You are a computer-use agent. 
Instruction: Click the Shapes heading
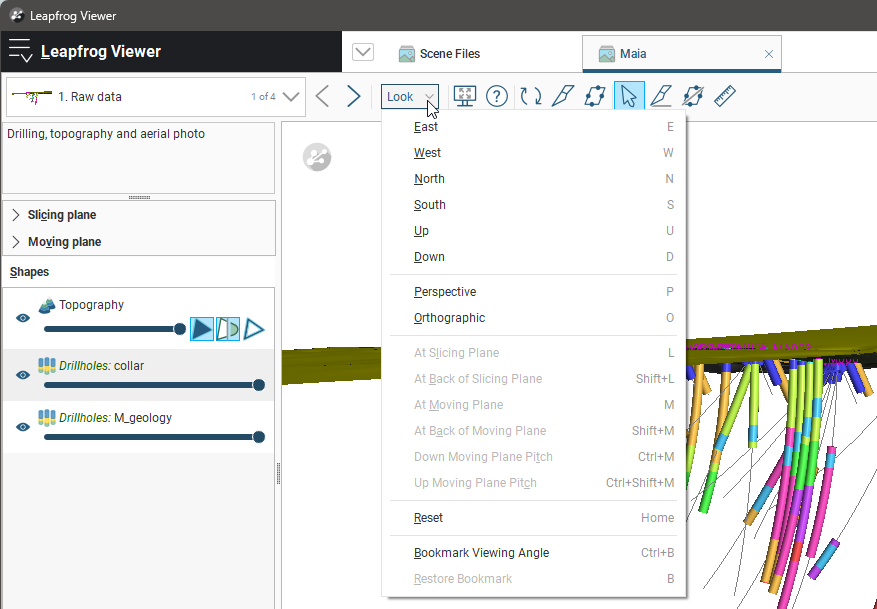[29, 272]
